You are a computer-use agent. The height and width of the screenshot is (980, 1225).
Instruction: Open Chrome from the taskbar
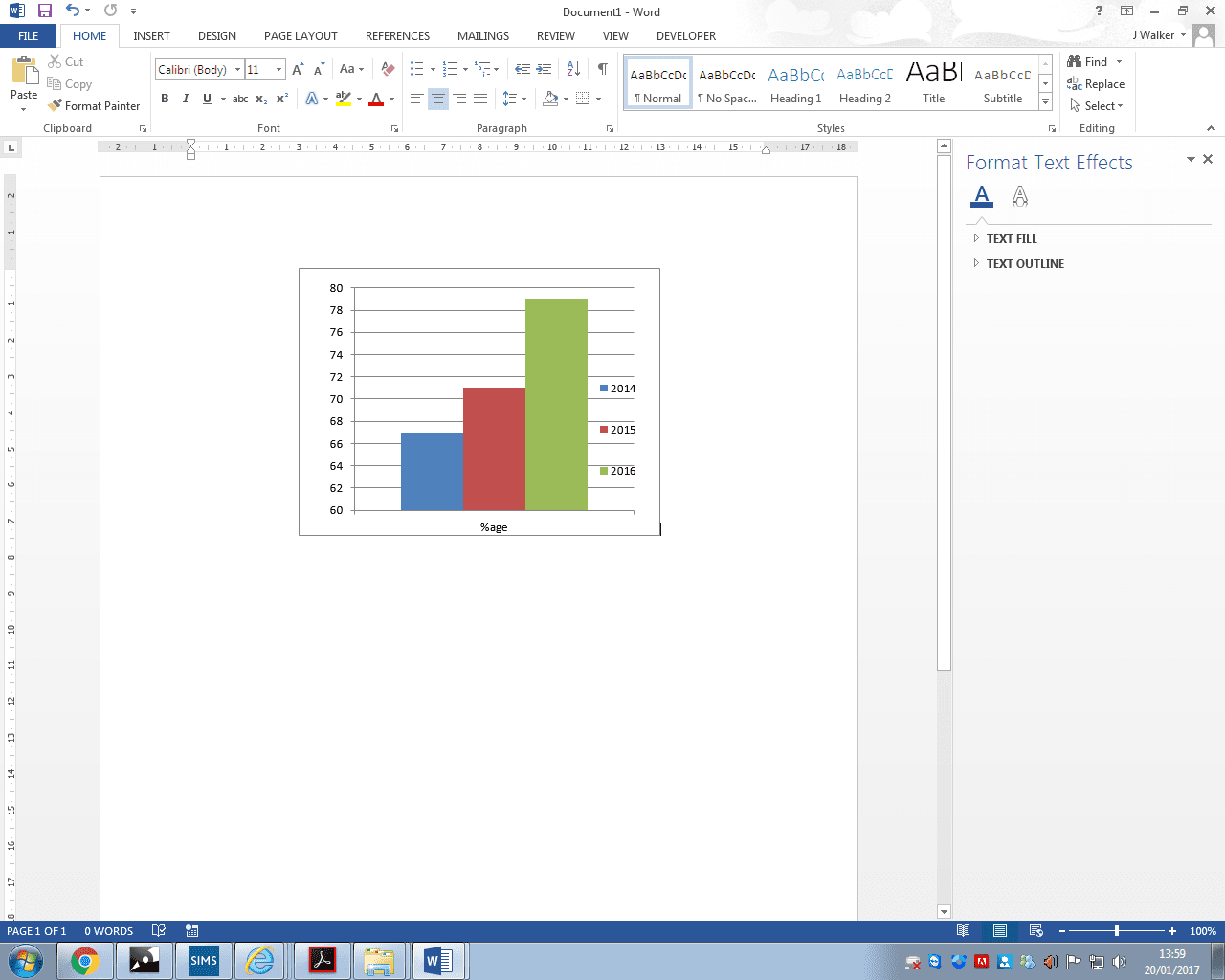(x=85, y=961)
